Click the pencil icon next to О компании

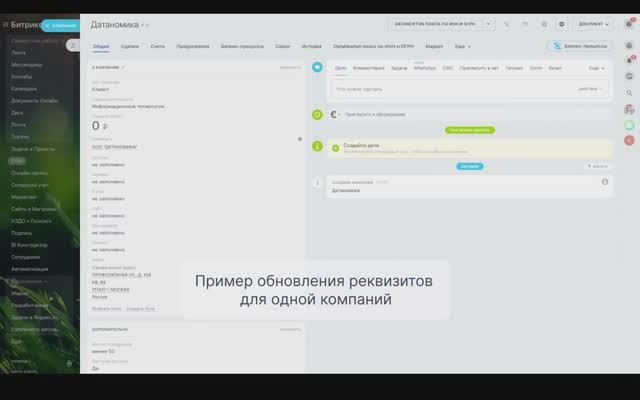point(123,67)
